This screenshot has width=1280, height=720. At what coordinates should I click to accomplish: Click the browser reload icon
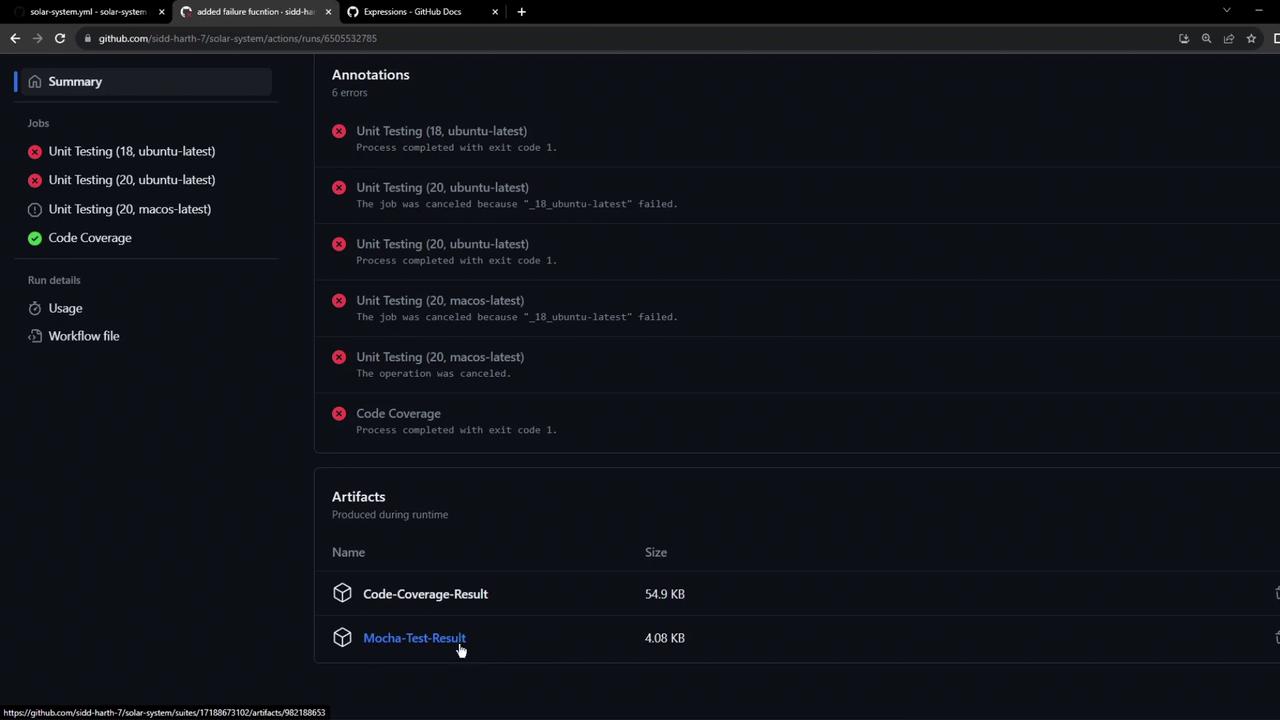60,38
